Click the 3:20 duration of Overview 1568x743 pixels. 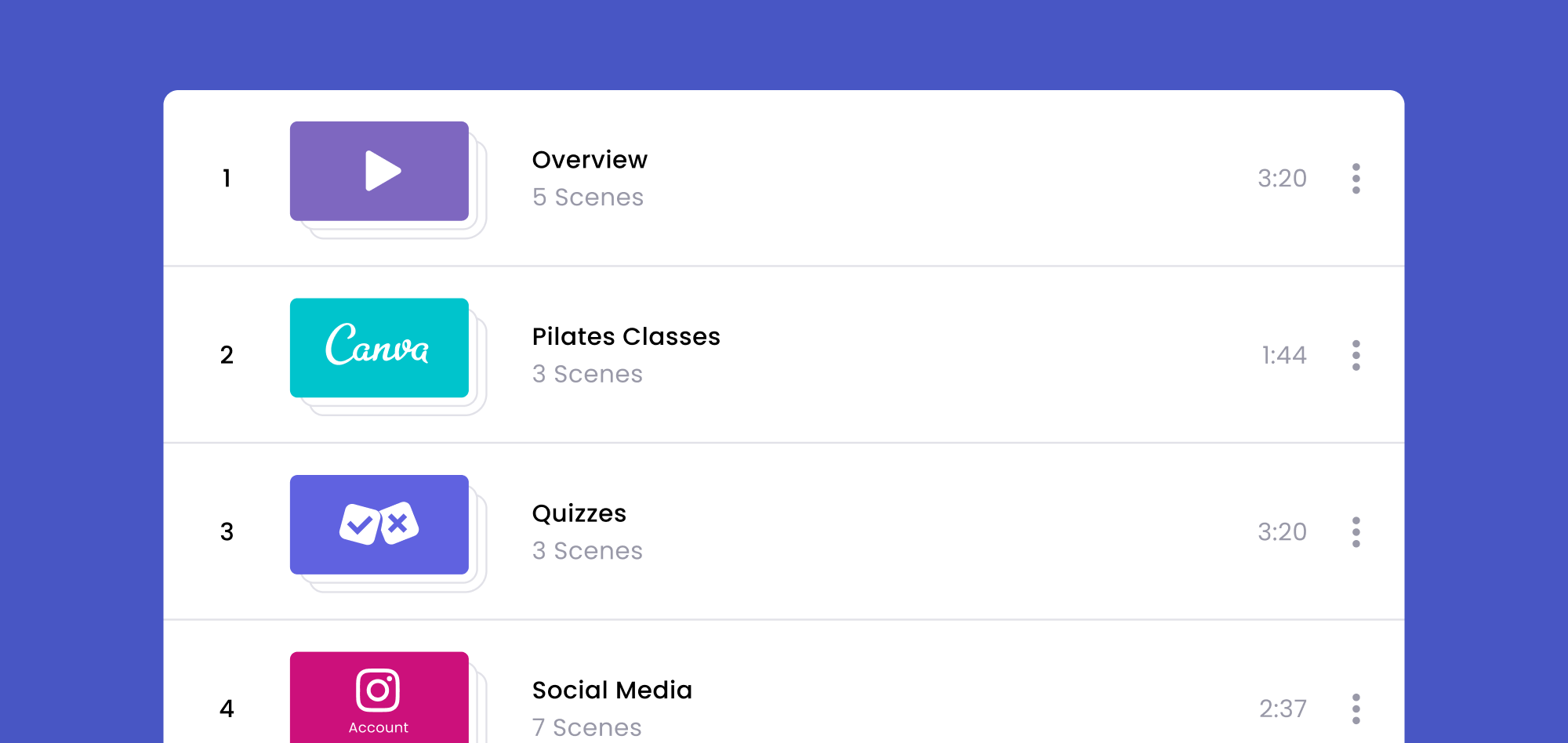(x=1282, y=179)
